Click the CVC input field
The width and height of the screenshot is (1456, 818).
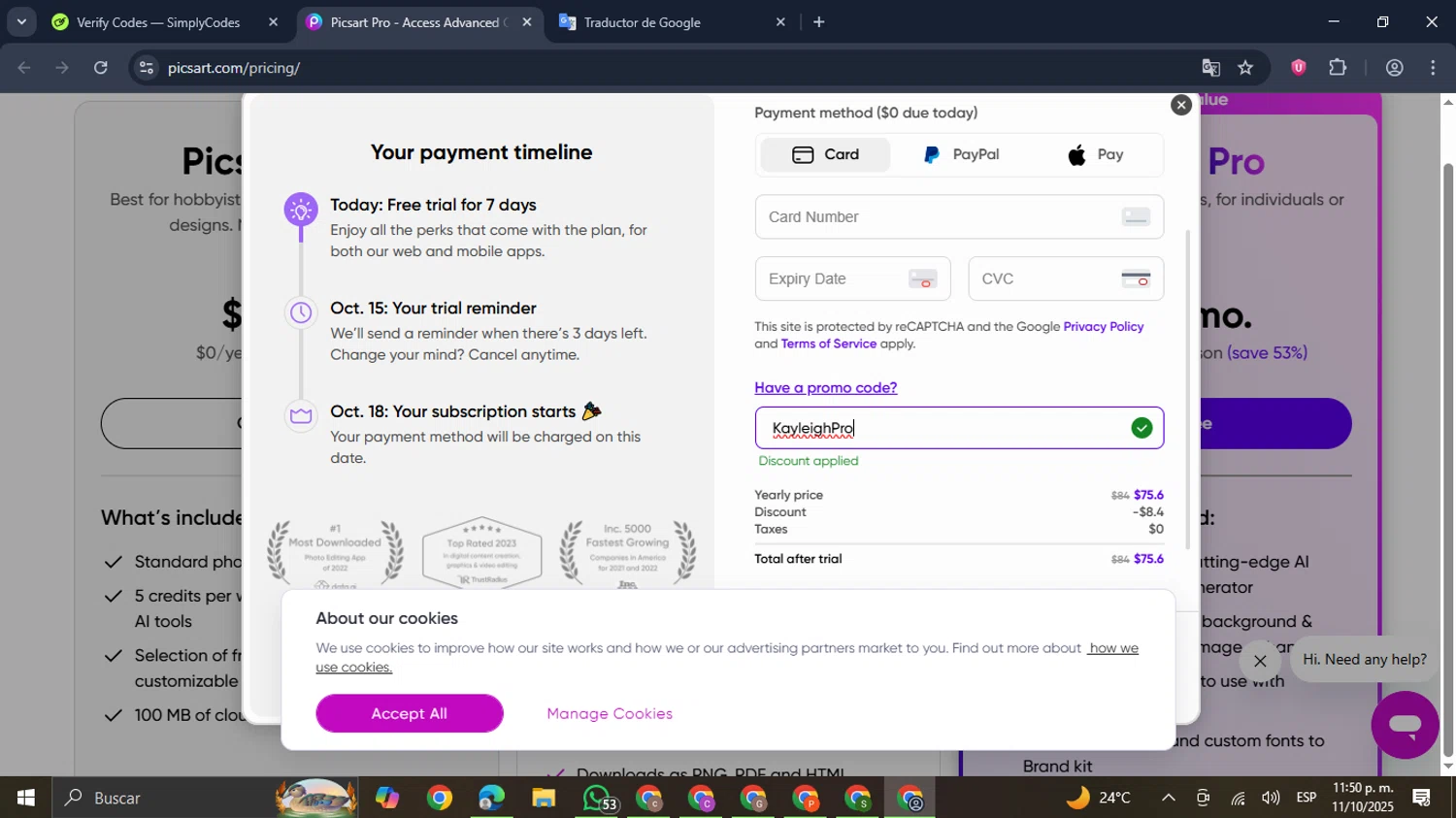(x=1066, y=278)
